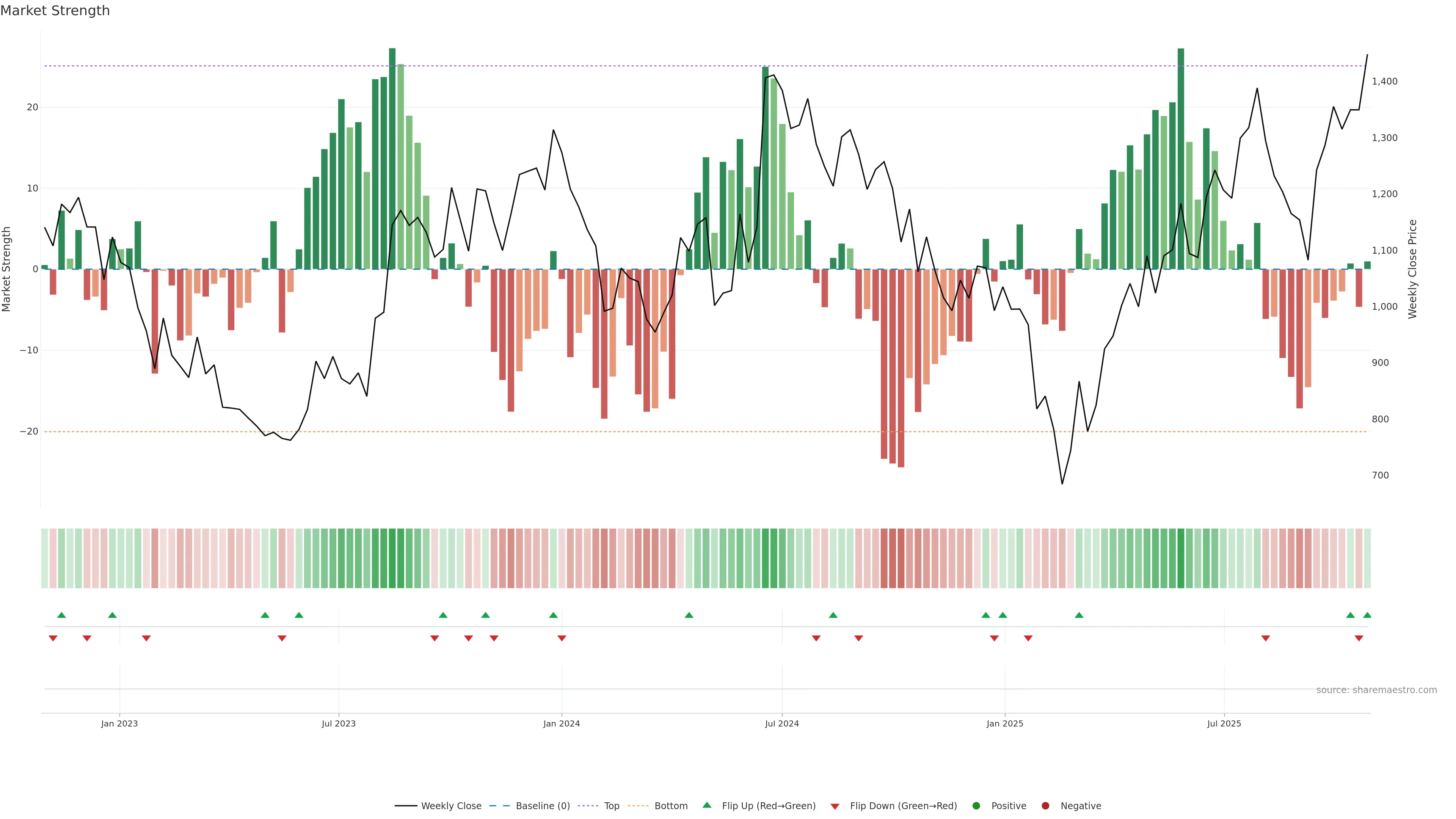1456x819 pixels.
Task: Click the Weekly Close Price axis title
Action: [1412, 269]
